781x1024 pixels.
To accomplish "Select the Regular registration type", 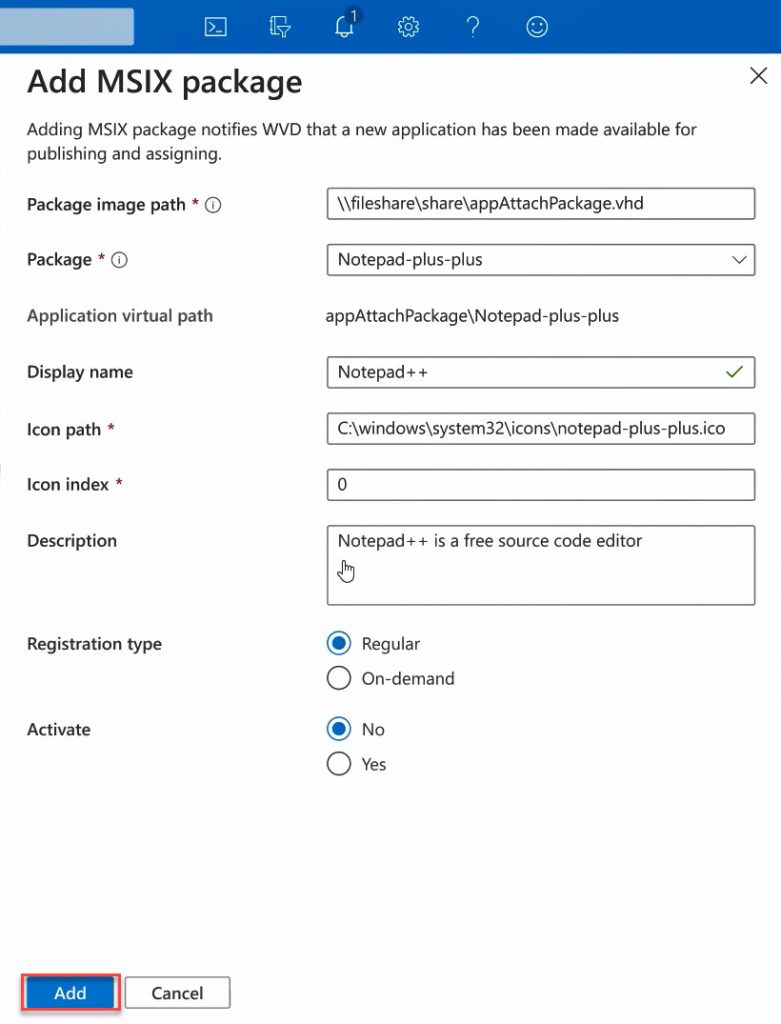I will (339, 643).
